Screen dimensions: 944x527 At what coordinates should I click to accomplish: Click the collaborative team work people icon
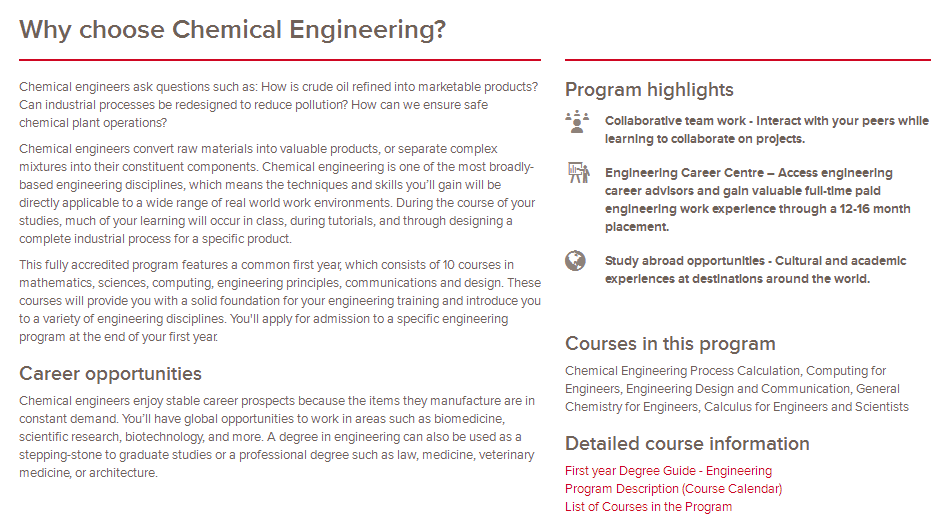pyautogui.click(x=576, y=121)
